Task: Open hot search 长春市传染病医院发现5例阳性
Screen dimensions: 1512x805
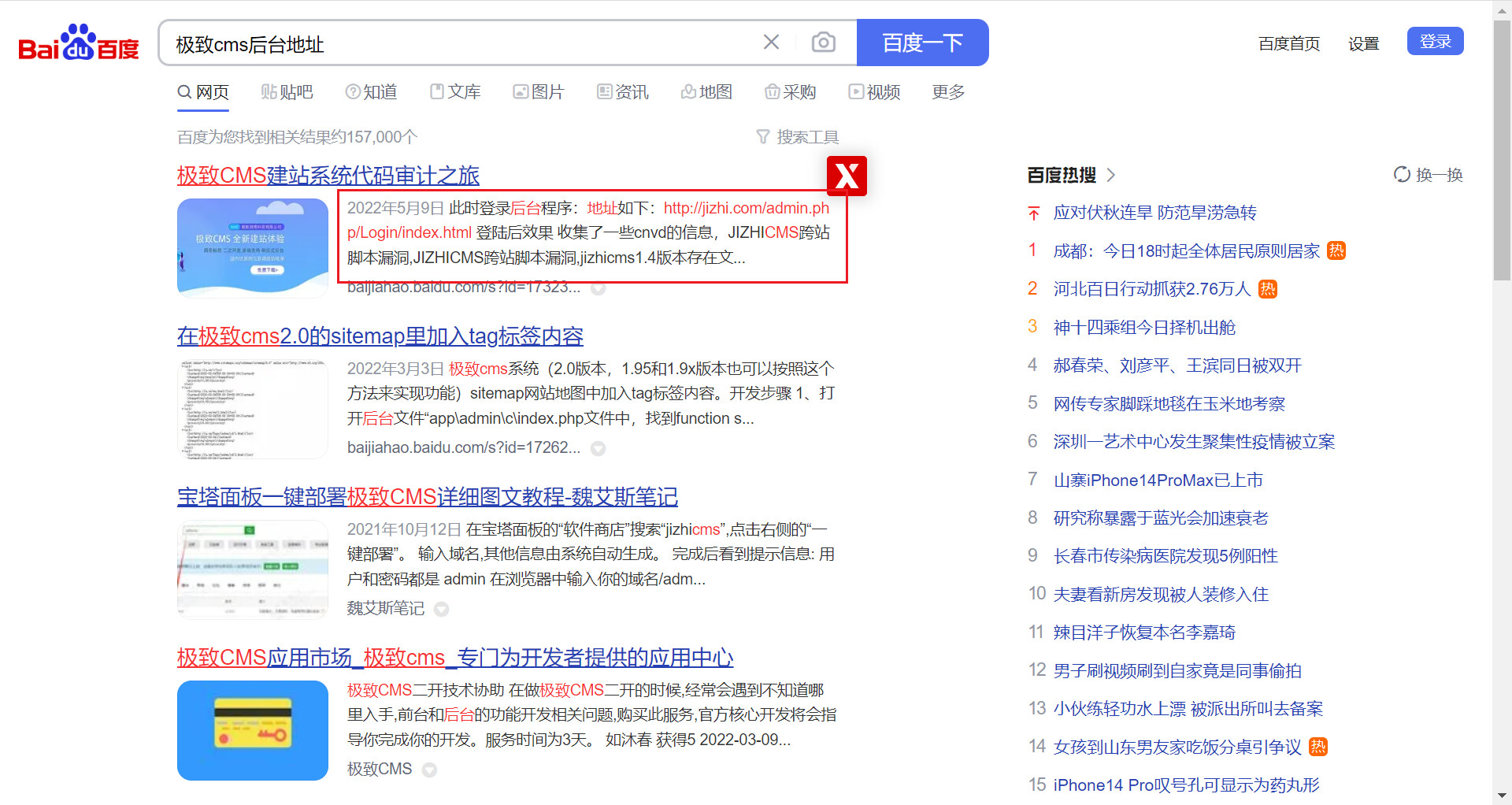Action: (x=1165, y=556)
